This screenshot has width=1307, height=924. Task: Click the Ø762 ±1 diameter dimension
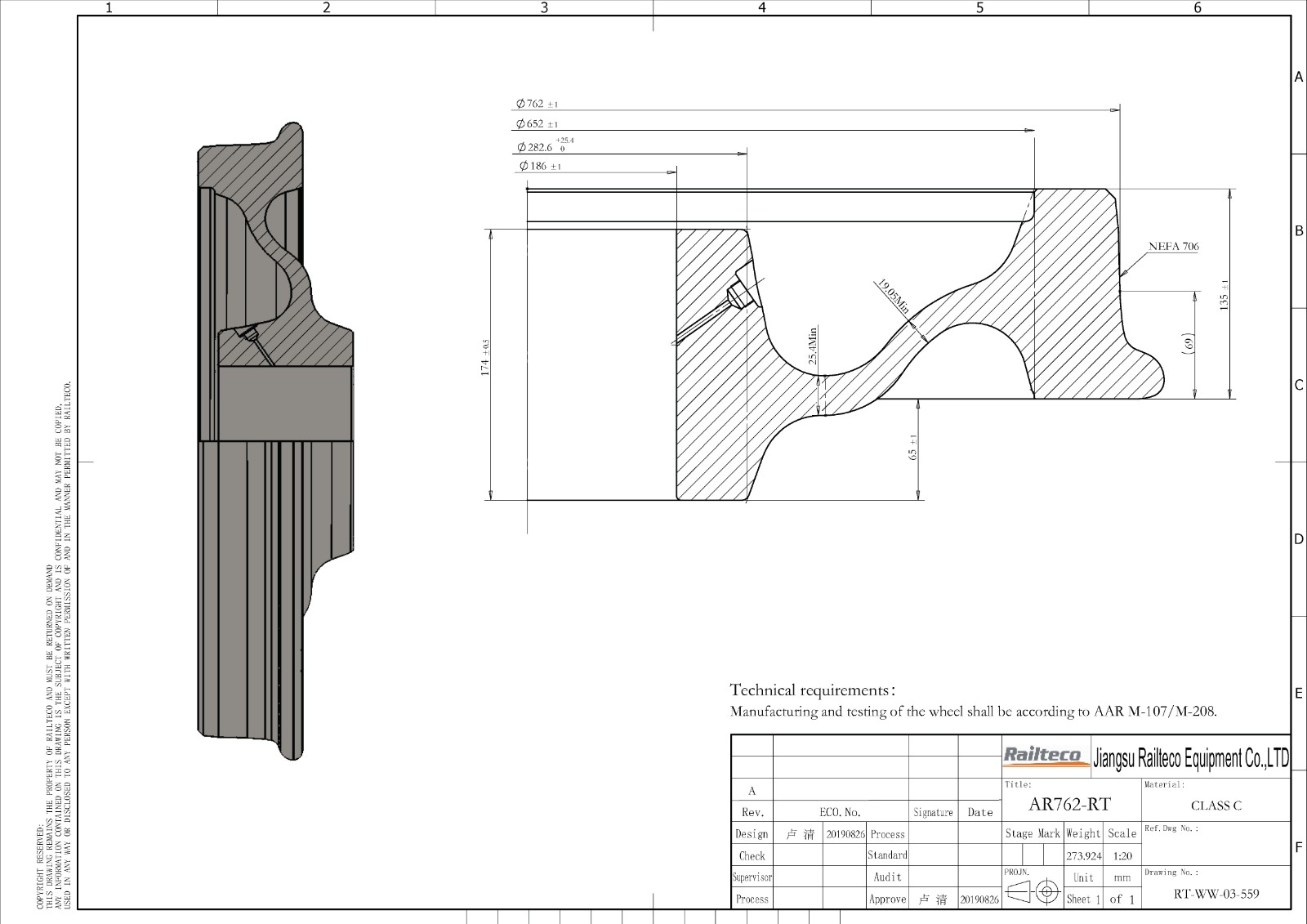[537, 104]
